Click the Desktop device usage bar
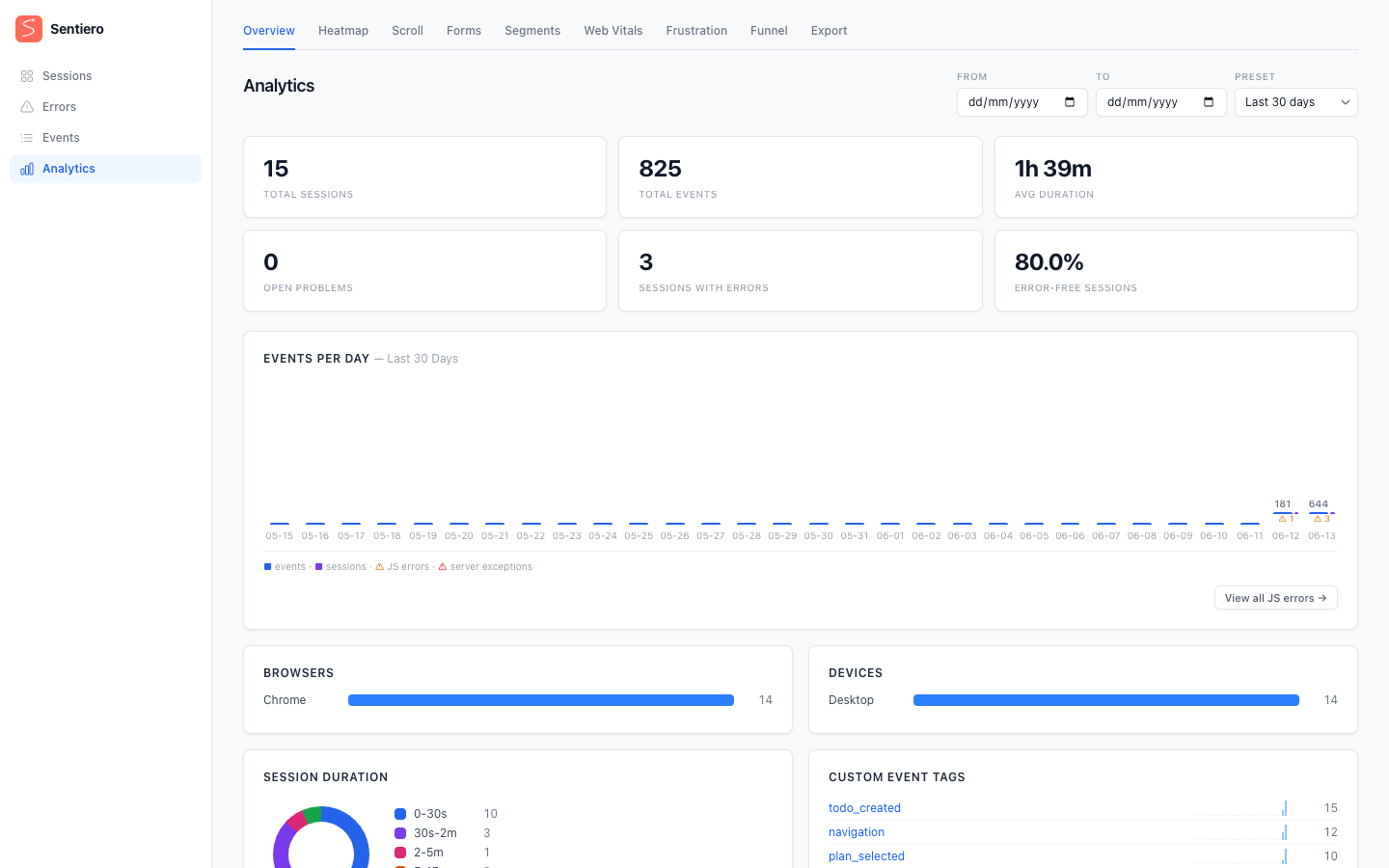The height and width of the screenshot is (868, 1389). (1106, 700)
